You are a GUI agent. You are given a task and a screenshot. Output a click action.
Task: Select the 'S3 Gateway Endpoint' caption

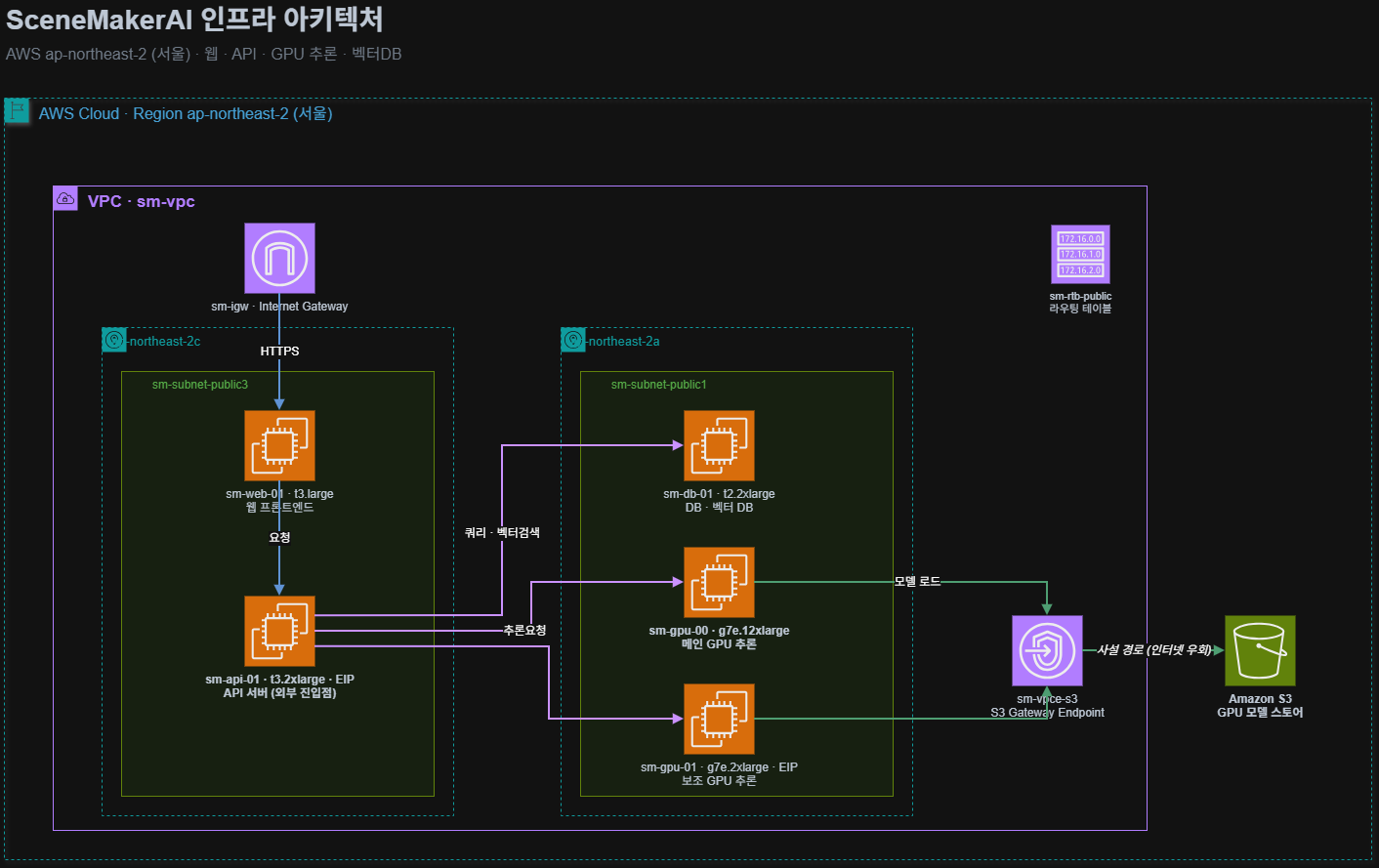click(x=1047, y=713)
